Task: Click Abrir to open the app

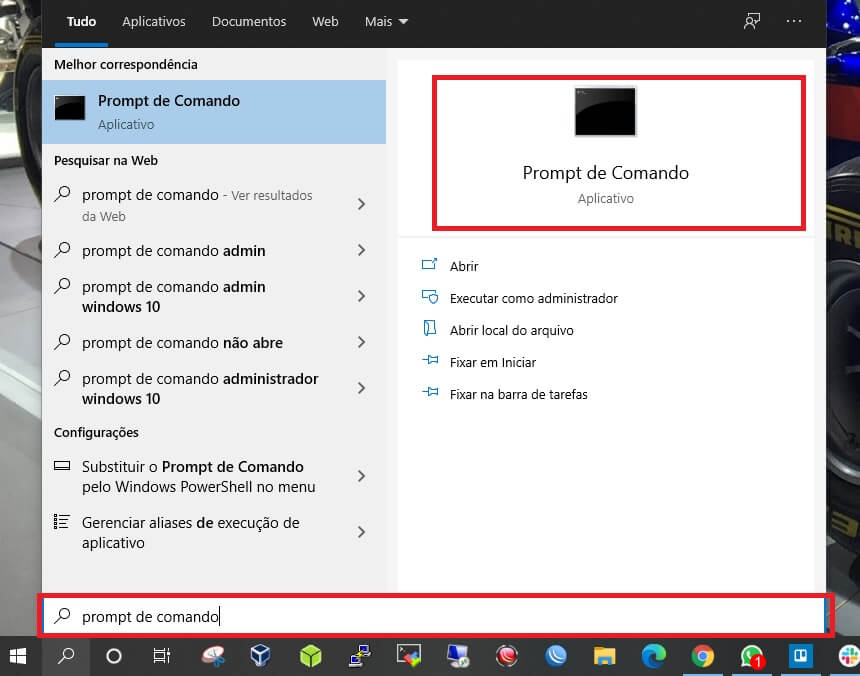Action: 464,266
